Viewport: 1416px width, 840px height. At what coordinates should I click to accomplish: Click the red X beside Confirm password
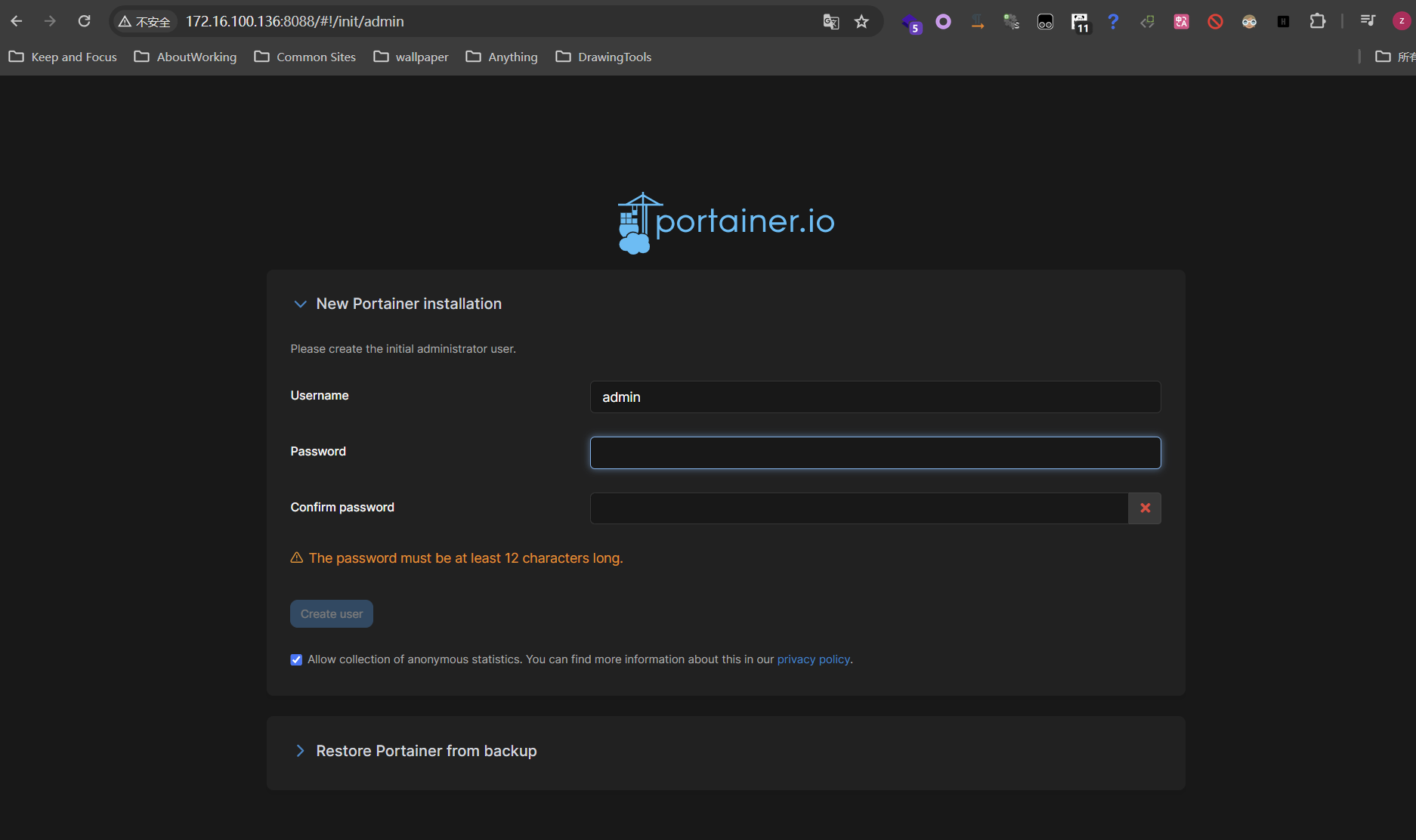1145,508
